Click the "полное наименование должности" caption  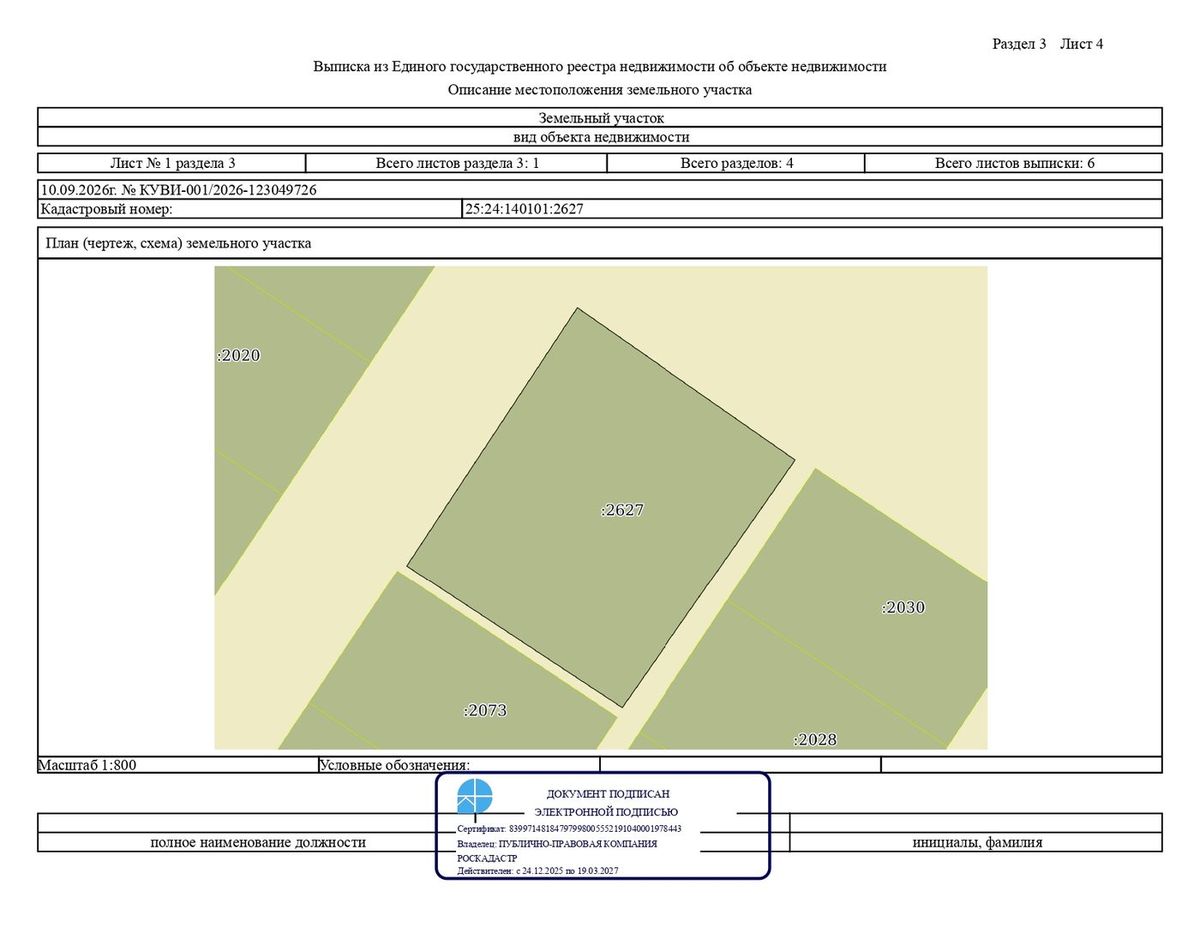258,842
